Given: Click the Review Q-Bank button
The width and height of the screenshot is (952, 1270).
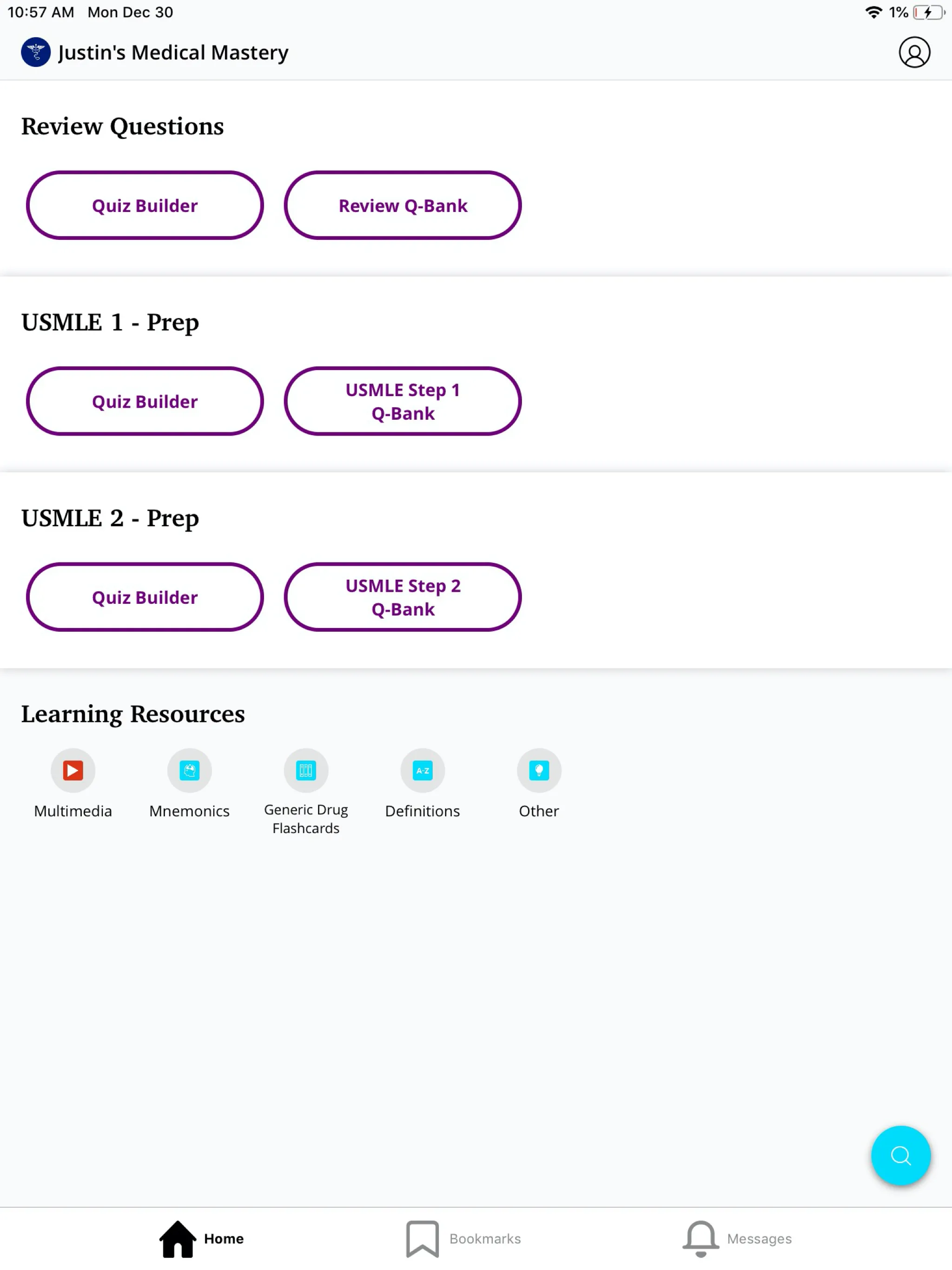Looking at the screenshot, I should 402,205.
